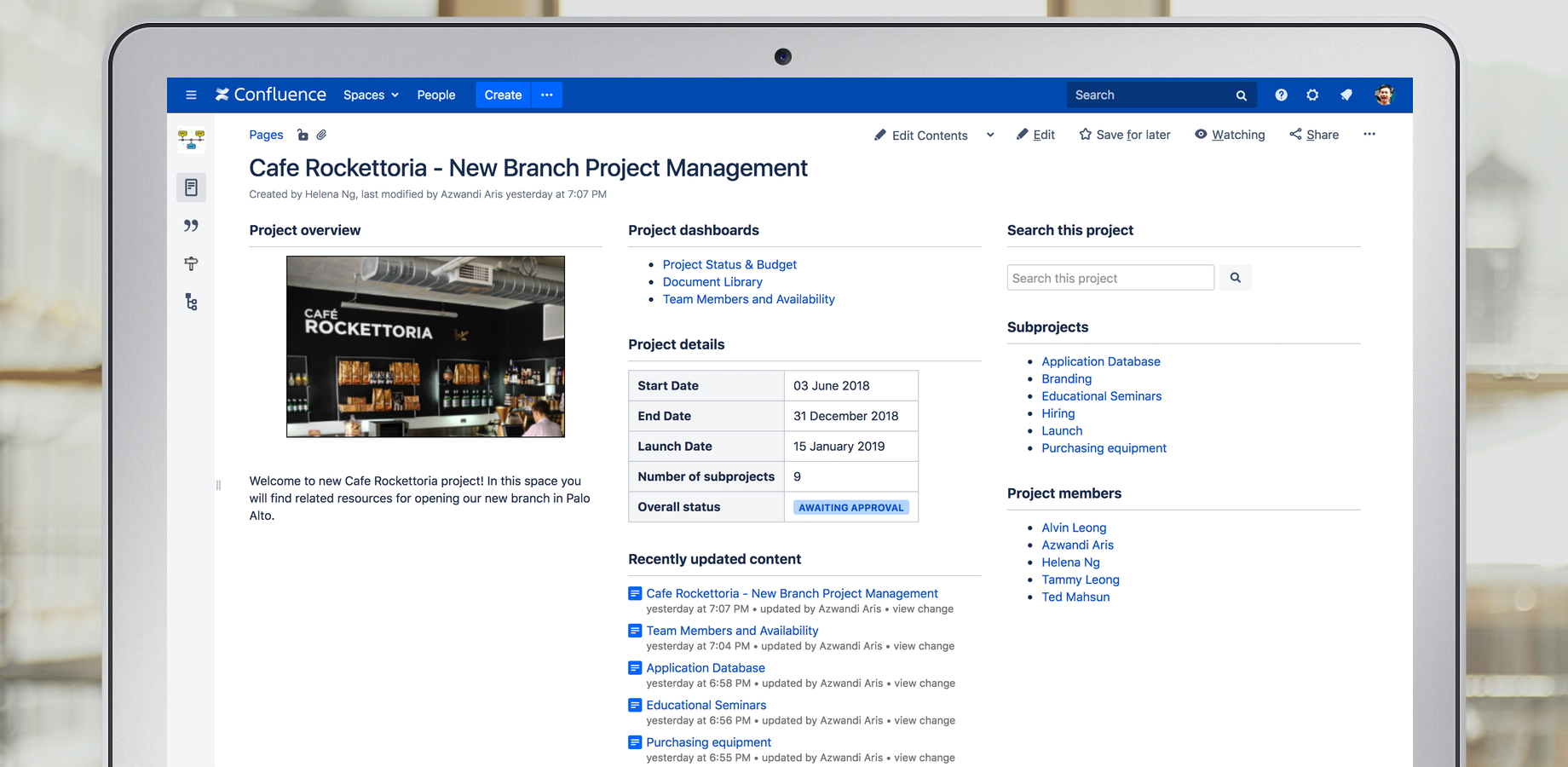
Task: Click page icon beside Purchasing equipment recent entry
Action: 635,742
